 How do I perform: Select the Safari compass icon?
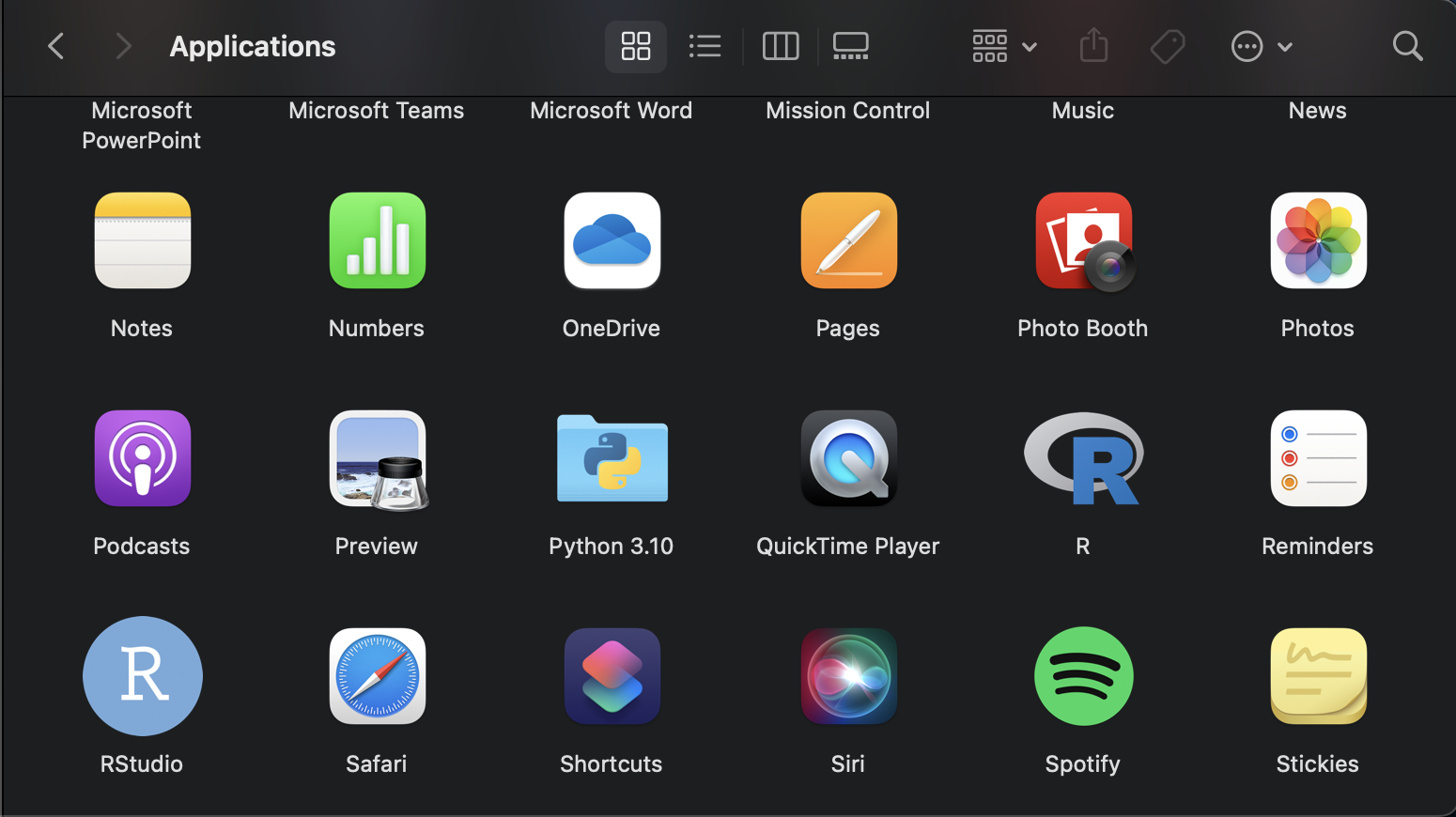(378, 676)
